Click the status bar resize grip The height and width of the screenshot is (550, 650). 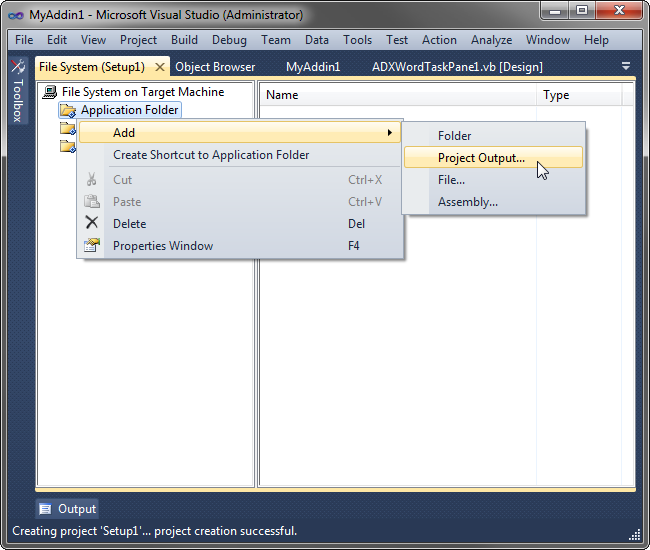(x=635, y=535)
